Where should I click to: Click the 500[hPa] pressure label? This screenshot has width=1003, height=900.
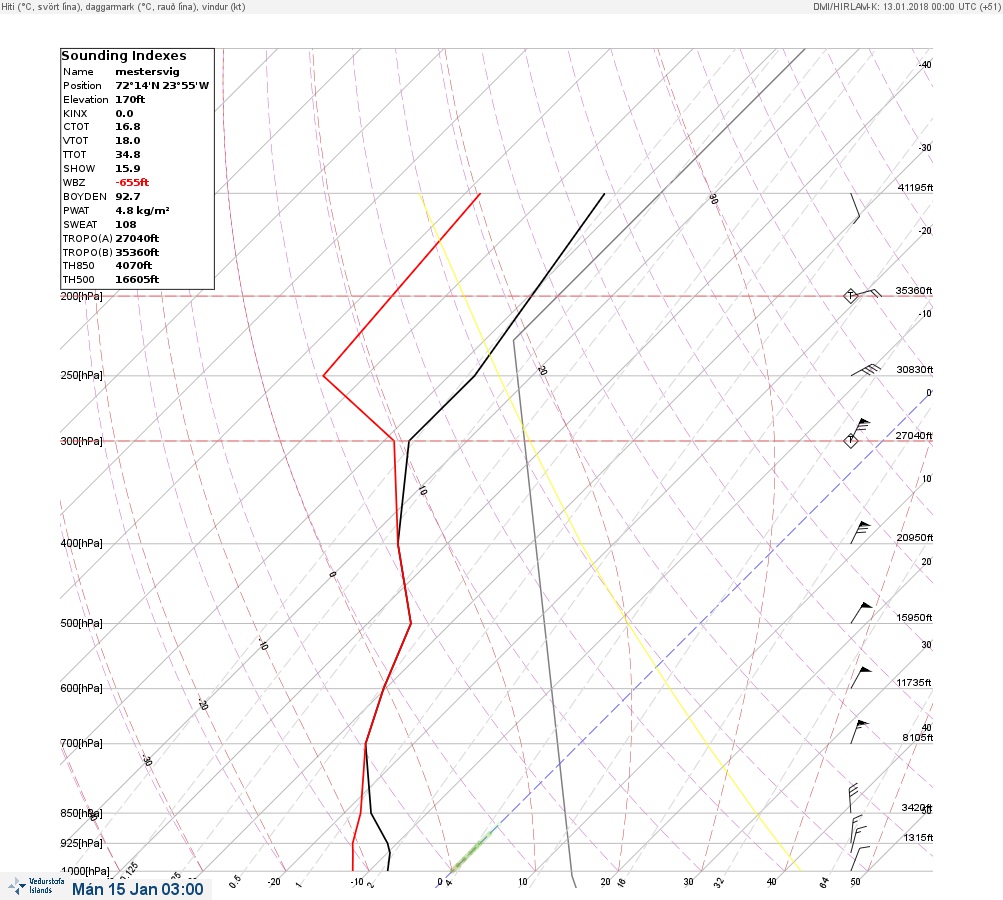coord(81,623)
